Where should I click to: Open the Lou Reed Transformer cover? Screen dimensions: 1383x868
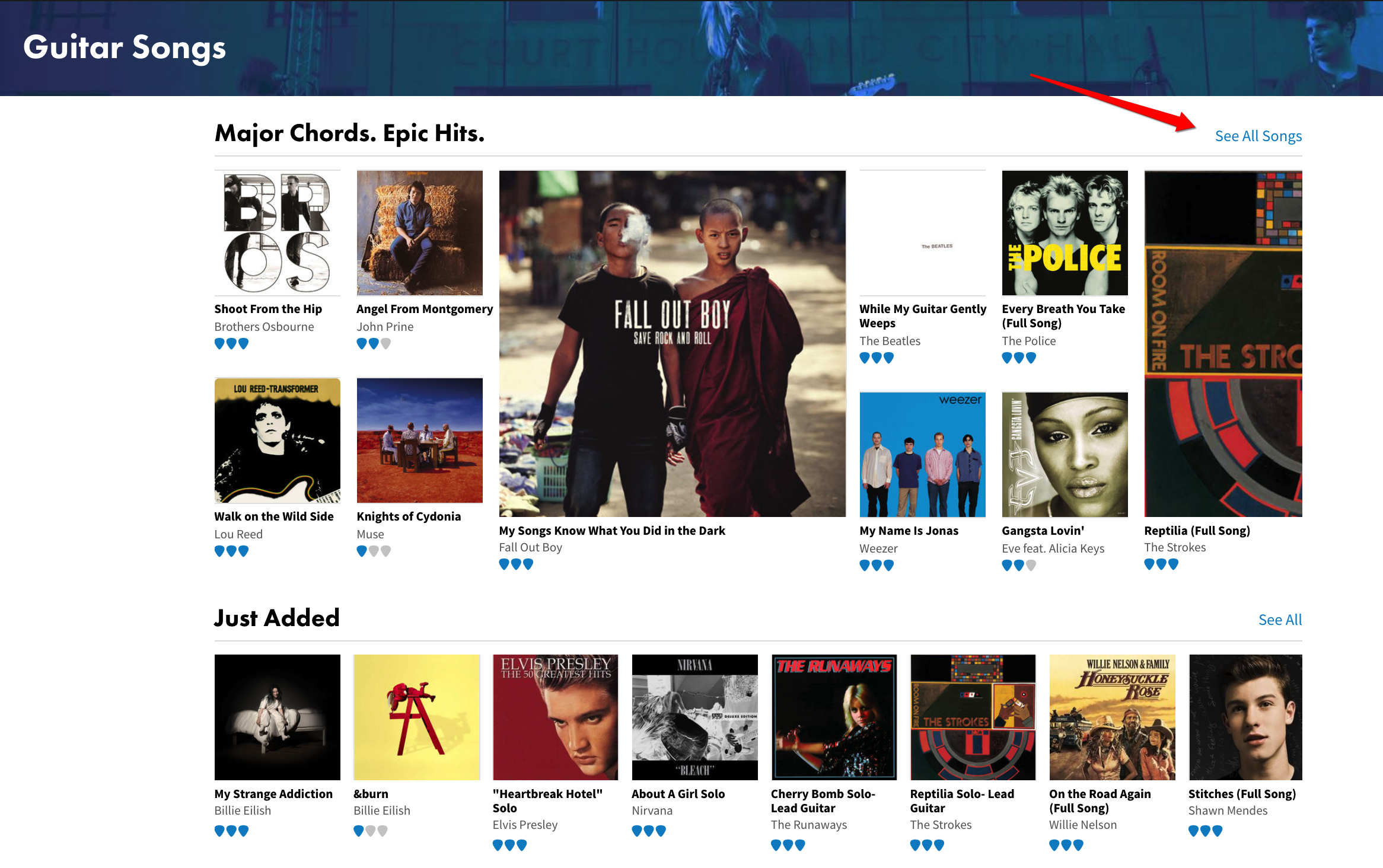click(277, 441)
